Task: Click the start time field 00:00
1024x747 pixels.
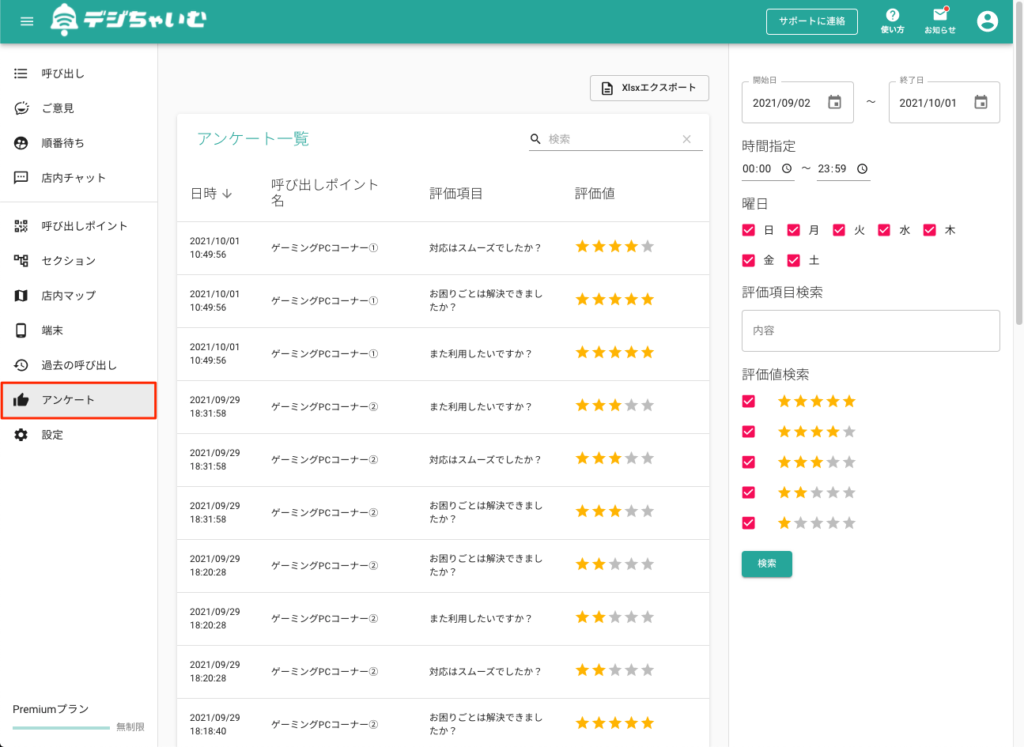Action: tap(767, 168)
